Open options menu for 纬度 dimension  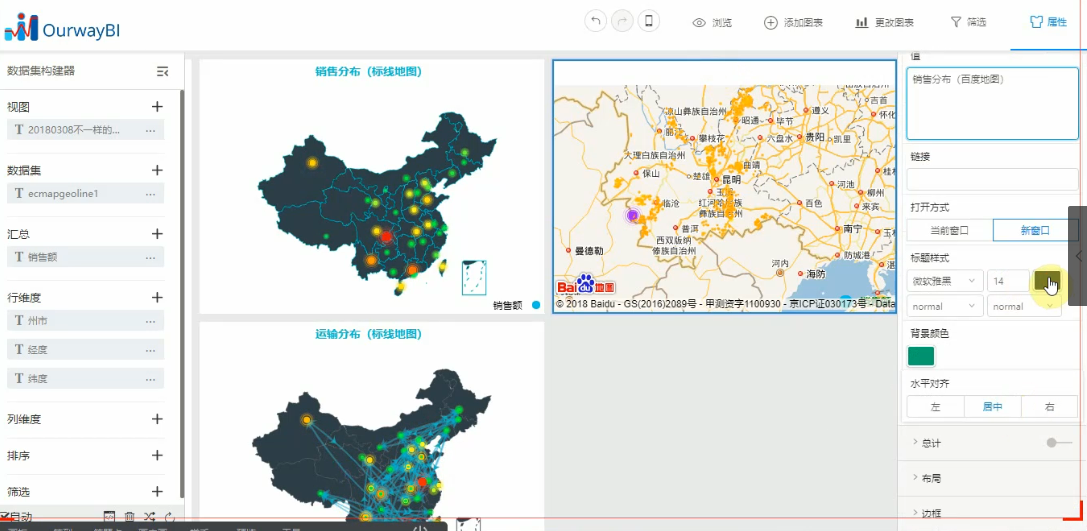point(150,379)
